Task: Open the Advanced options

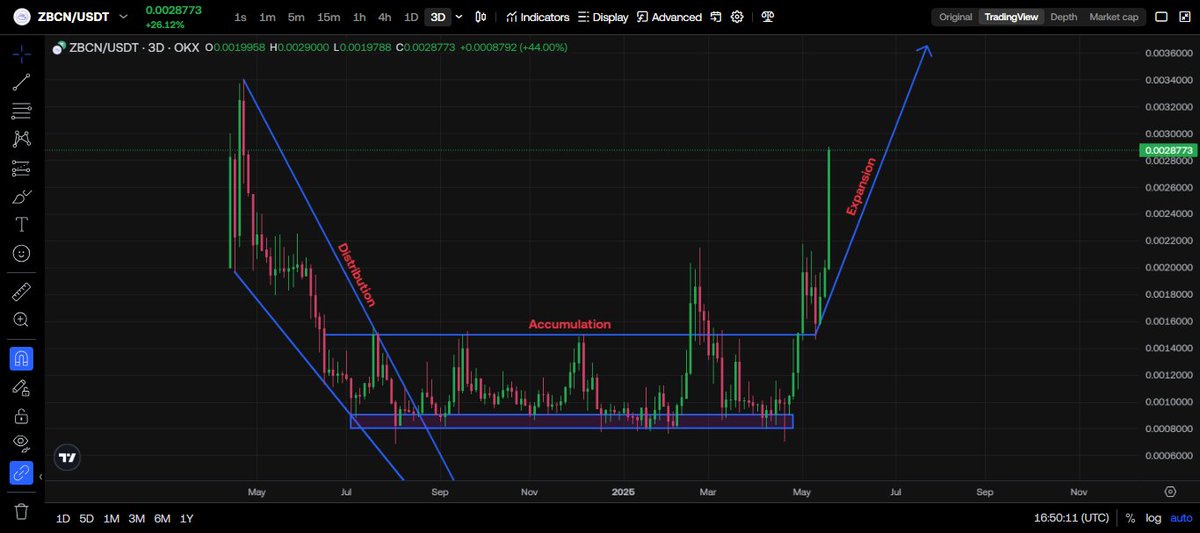Action: (669, 17)
